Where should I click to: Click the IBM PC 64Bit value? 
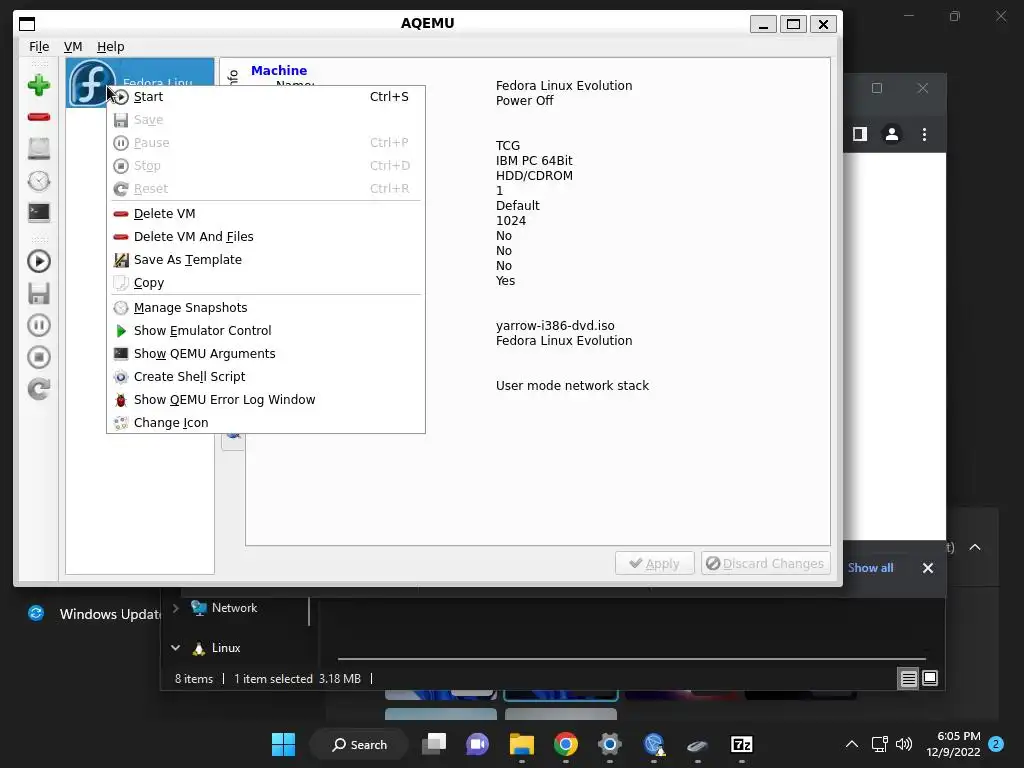click(x=534, y=161)
